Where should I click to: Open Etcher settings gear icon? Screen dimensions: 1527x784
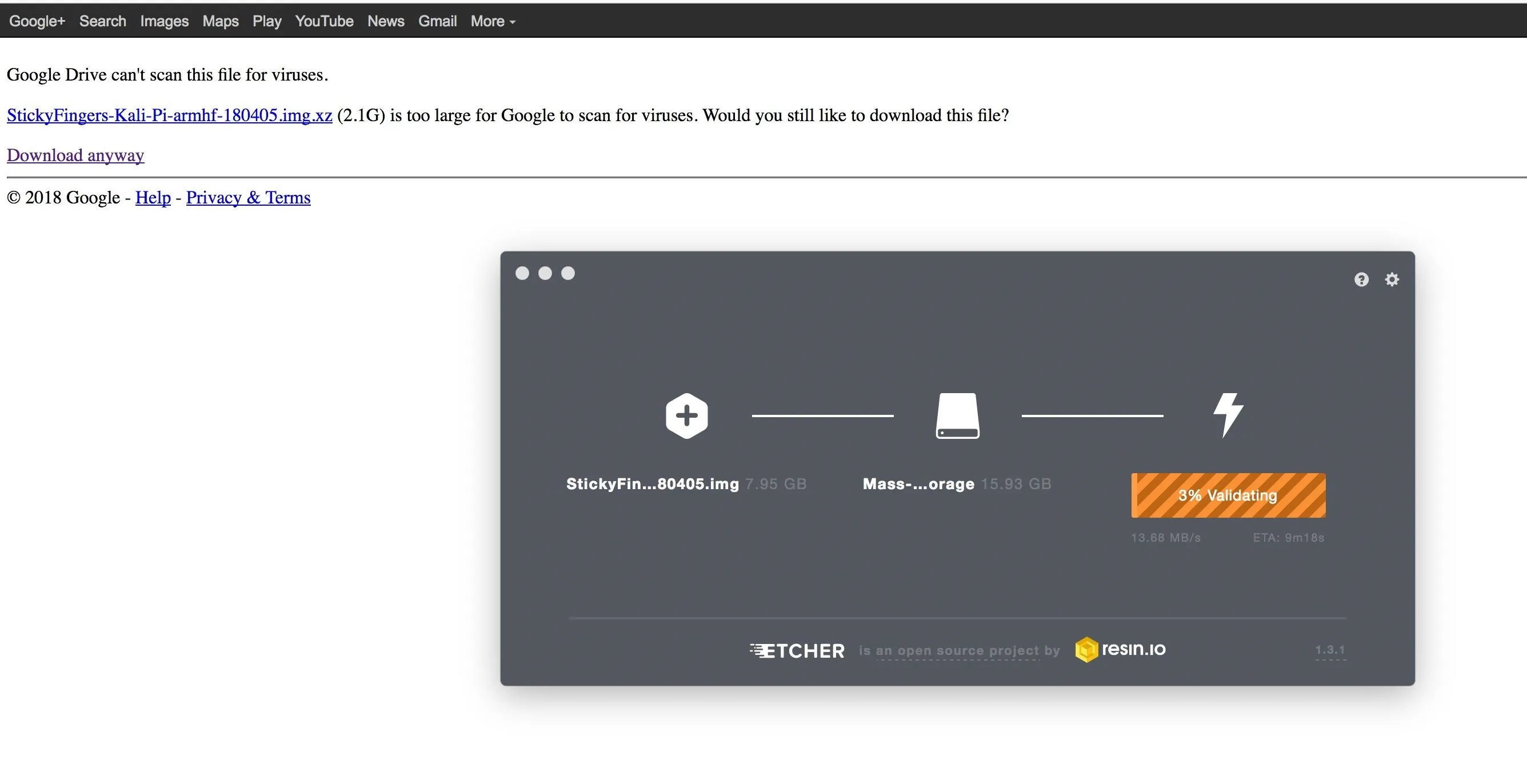pyautogui.click(x=1392, y=279)
